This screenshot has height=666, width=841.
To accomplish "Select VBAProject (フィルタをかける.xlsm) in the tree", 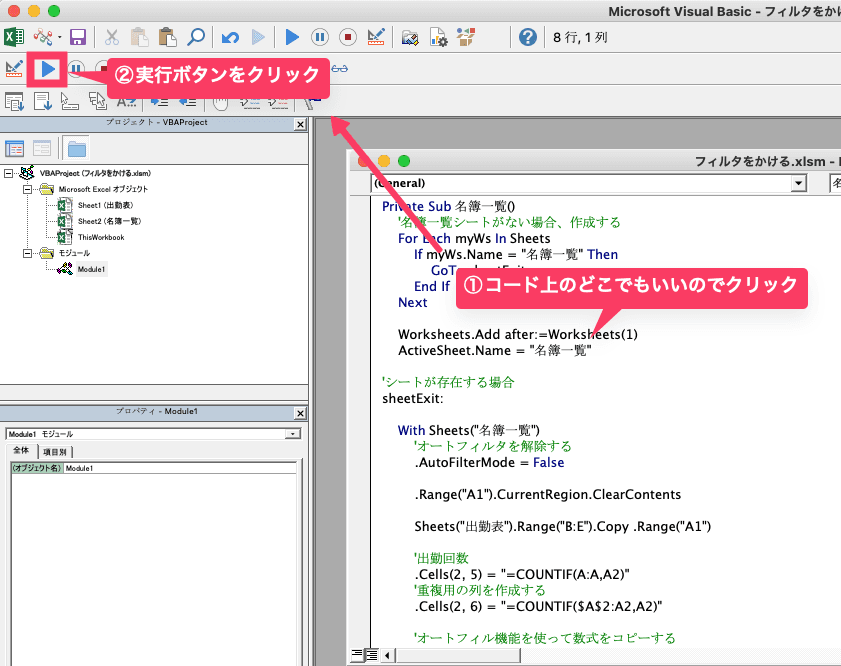I will pyautogui.click(x=95, y=173).
